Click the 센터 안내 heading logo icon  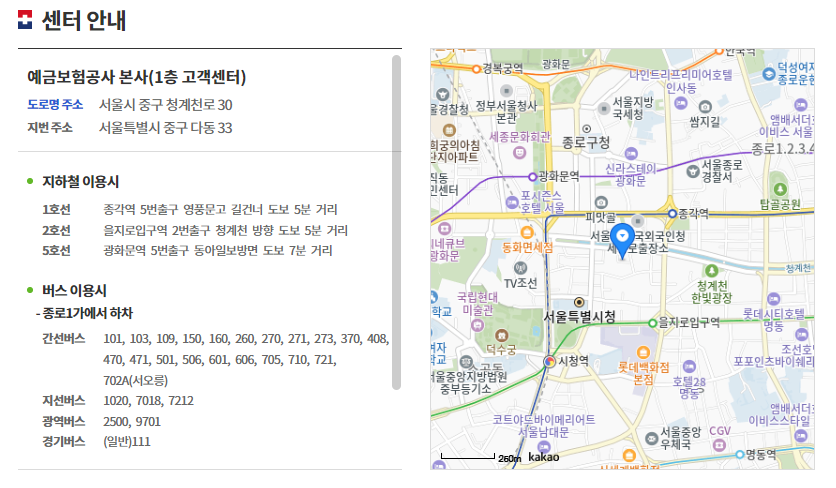pyautogui.click(x=25, y=20)
